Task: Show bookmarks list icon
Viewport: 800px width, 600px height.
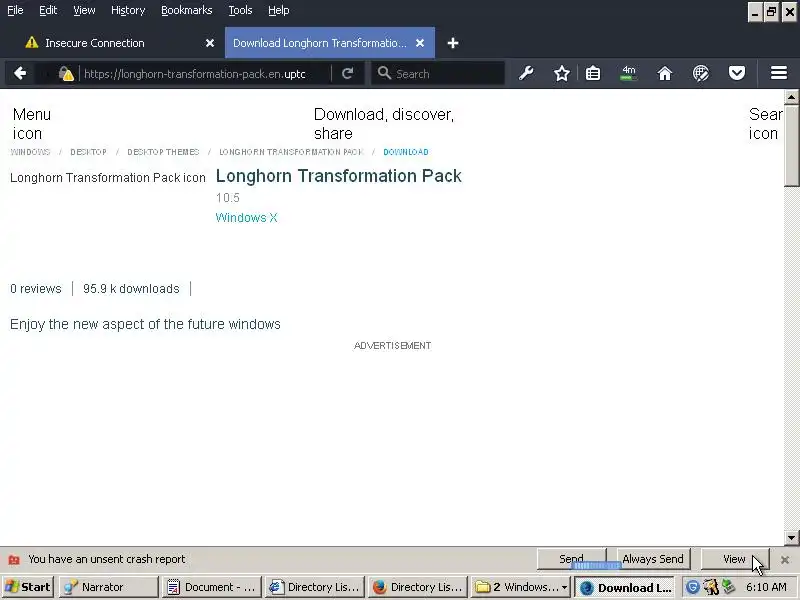Action: click(x=593, y=73)
